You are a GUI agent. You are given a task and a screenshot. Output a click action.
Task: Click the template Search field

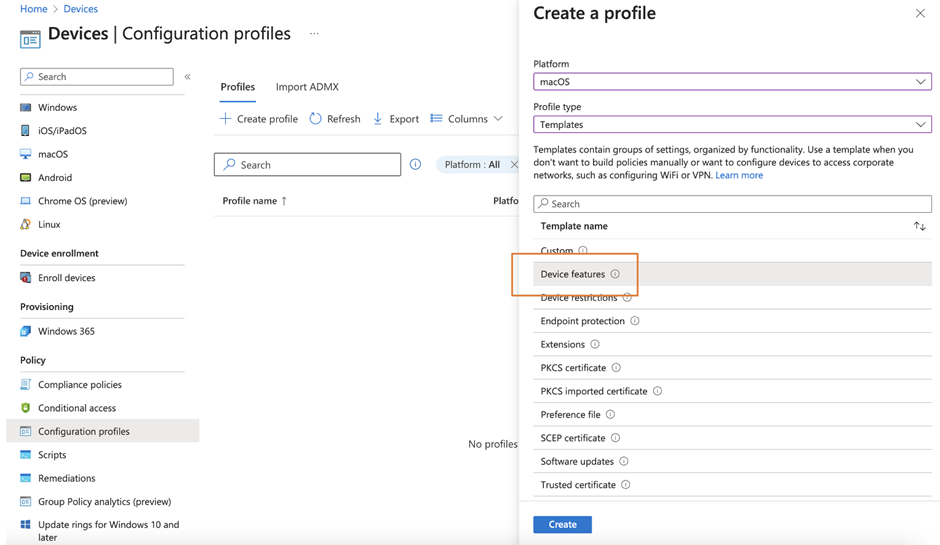[732, 204]
